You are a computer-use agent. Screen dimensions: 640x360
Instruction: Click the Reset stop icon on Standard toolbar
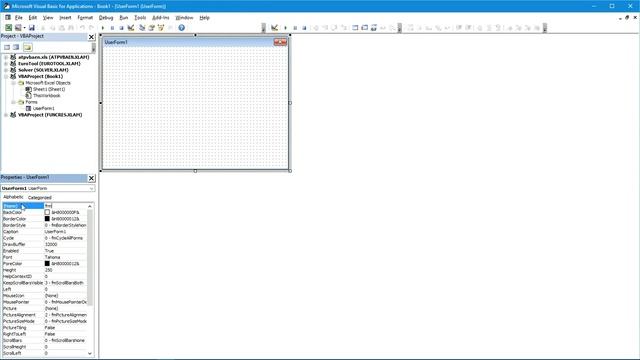pyautogui.click(x=121, y=28)
